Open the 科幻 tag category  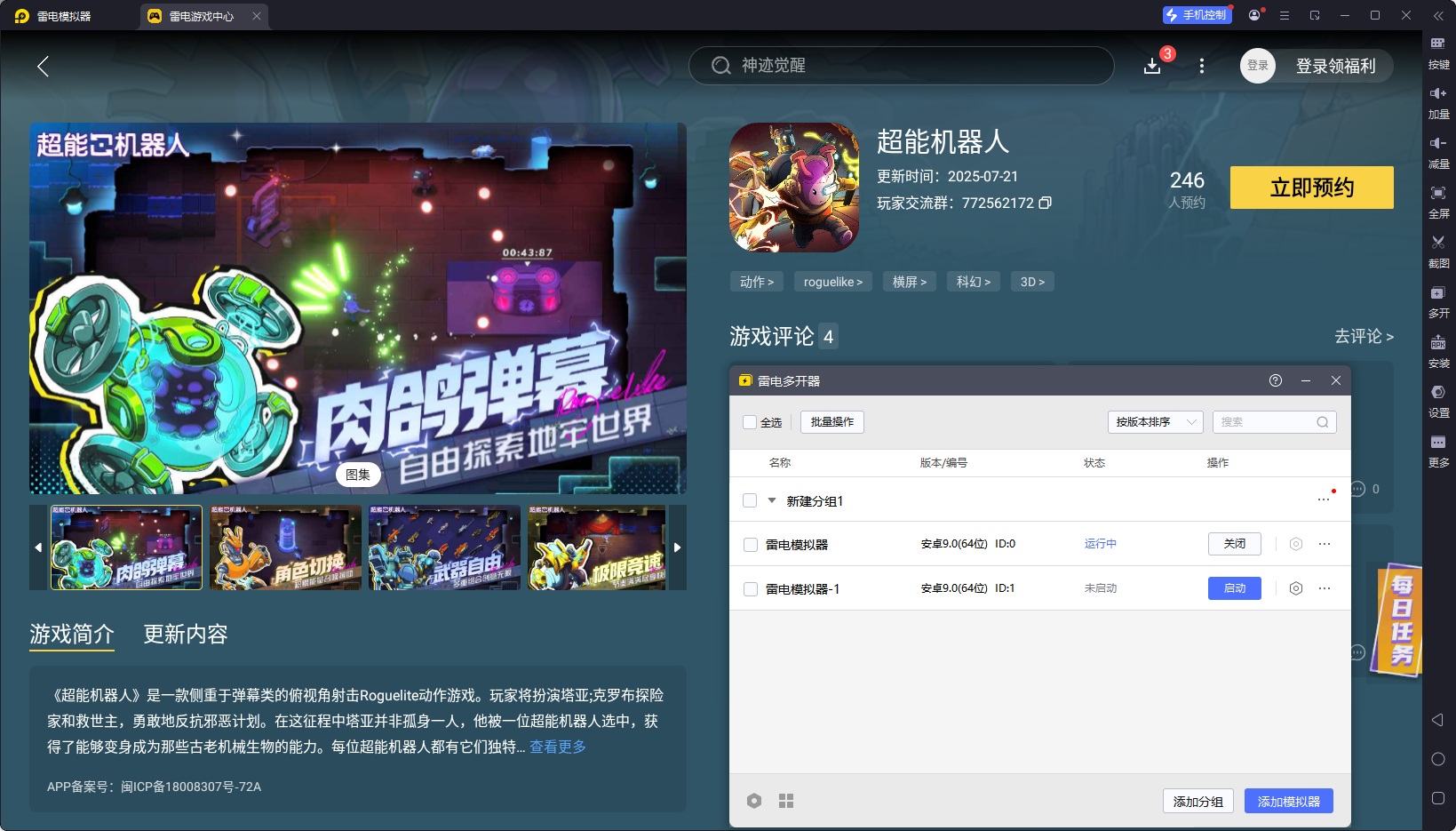[x=974, y=282]
